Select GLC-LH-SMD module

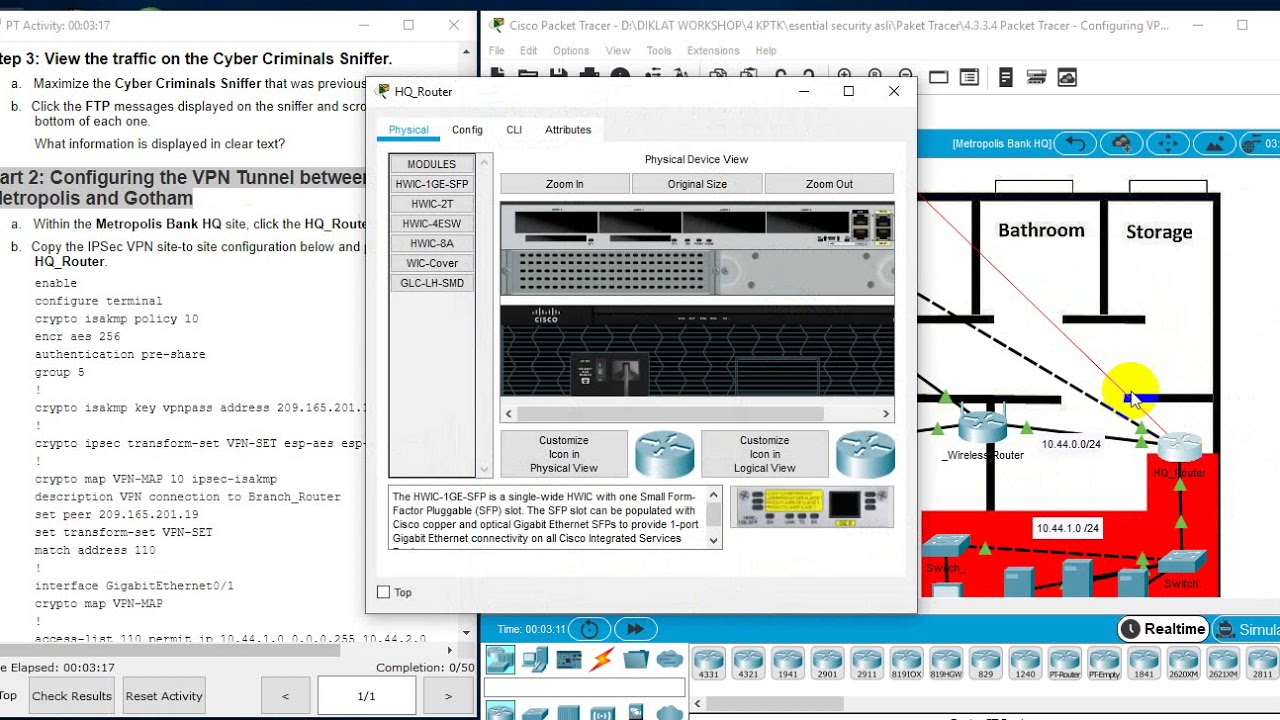(432, 283)
